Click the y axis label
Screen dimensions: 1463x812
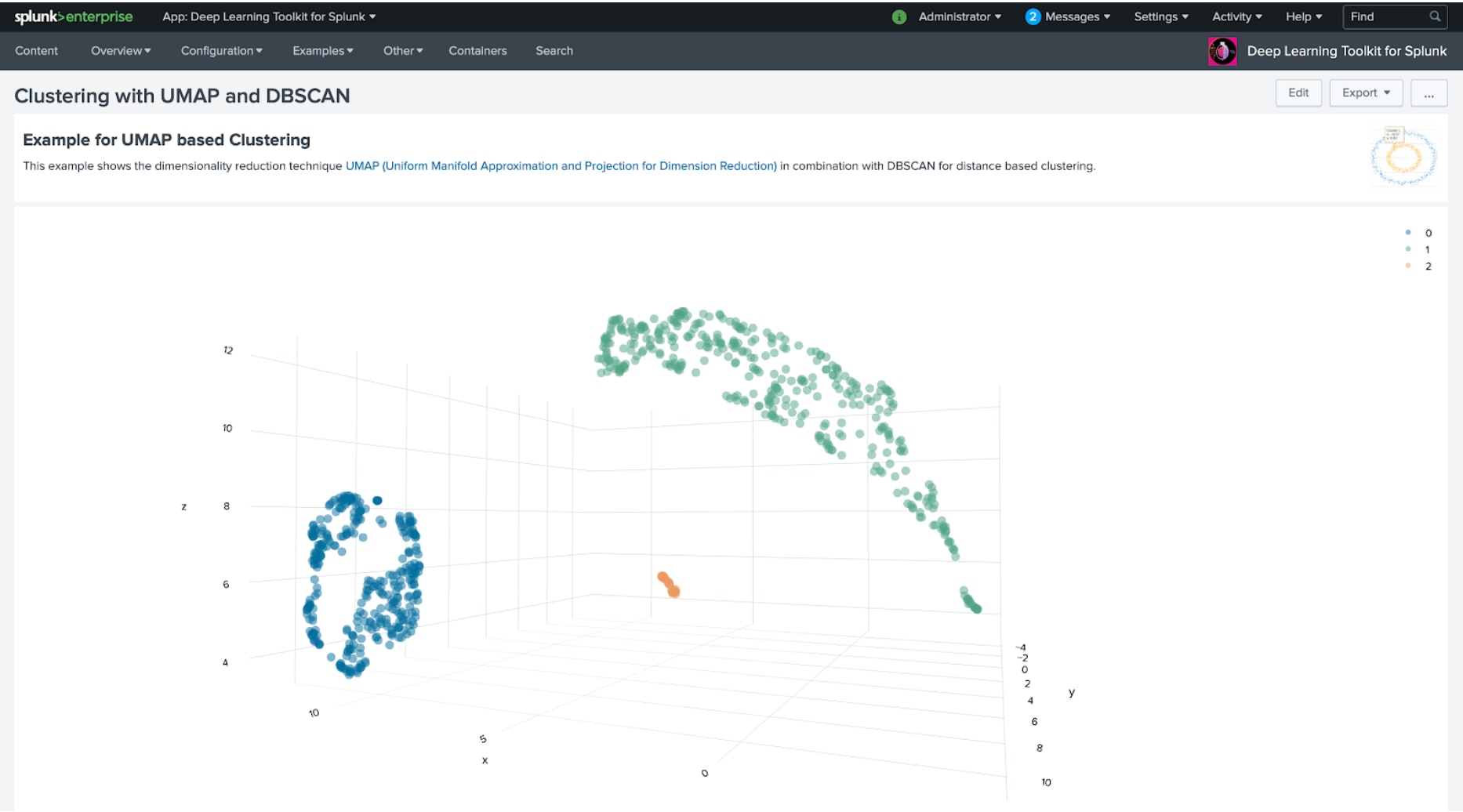(1072, 692)
